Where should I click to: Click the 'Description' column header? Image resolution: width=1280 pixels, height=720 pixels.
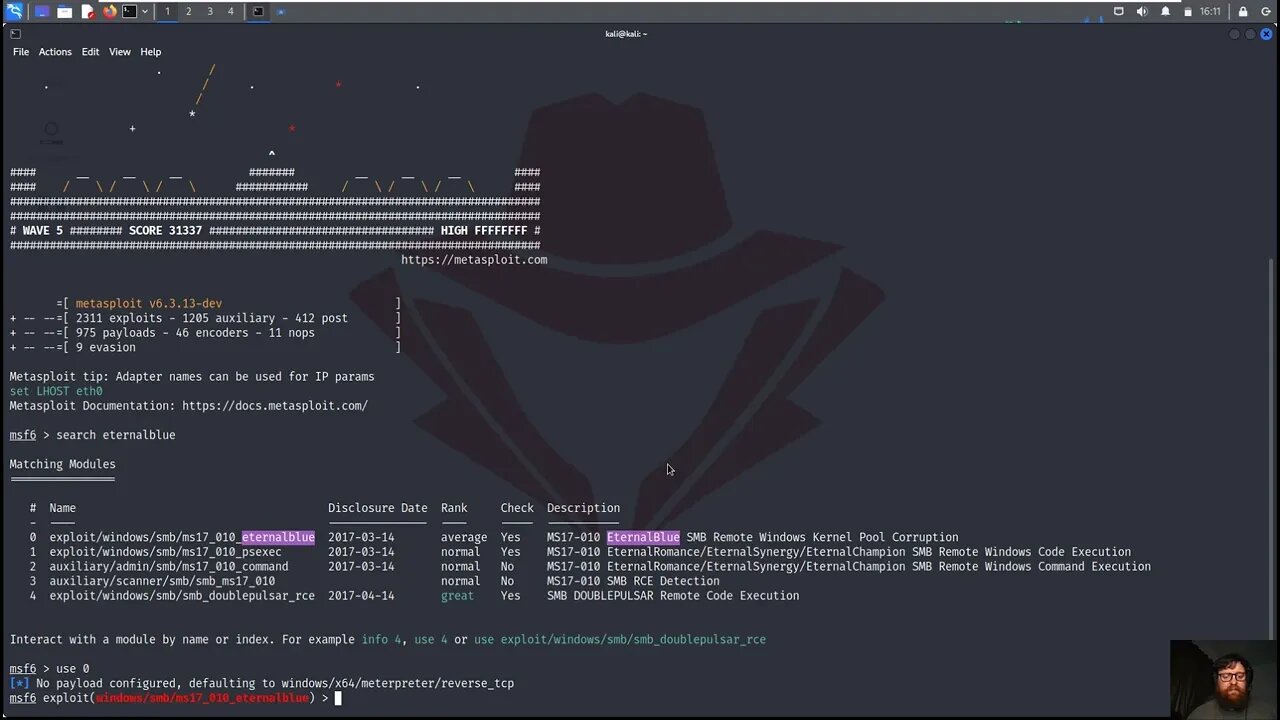coord(583,508)
